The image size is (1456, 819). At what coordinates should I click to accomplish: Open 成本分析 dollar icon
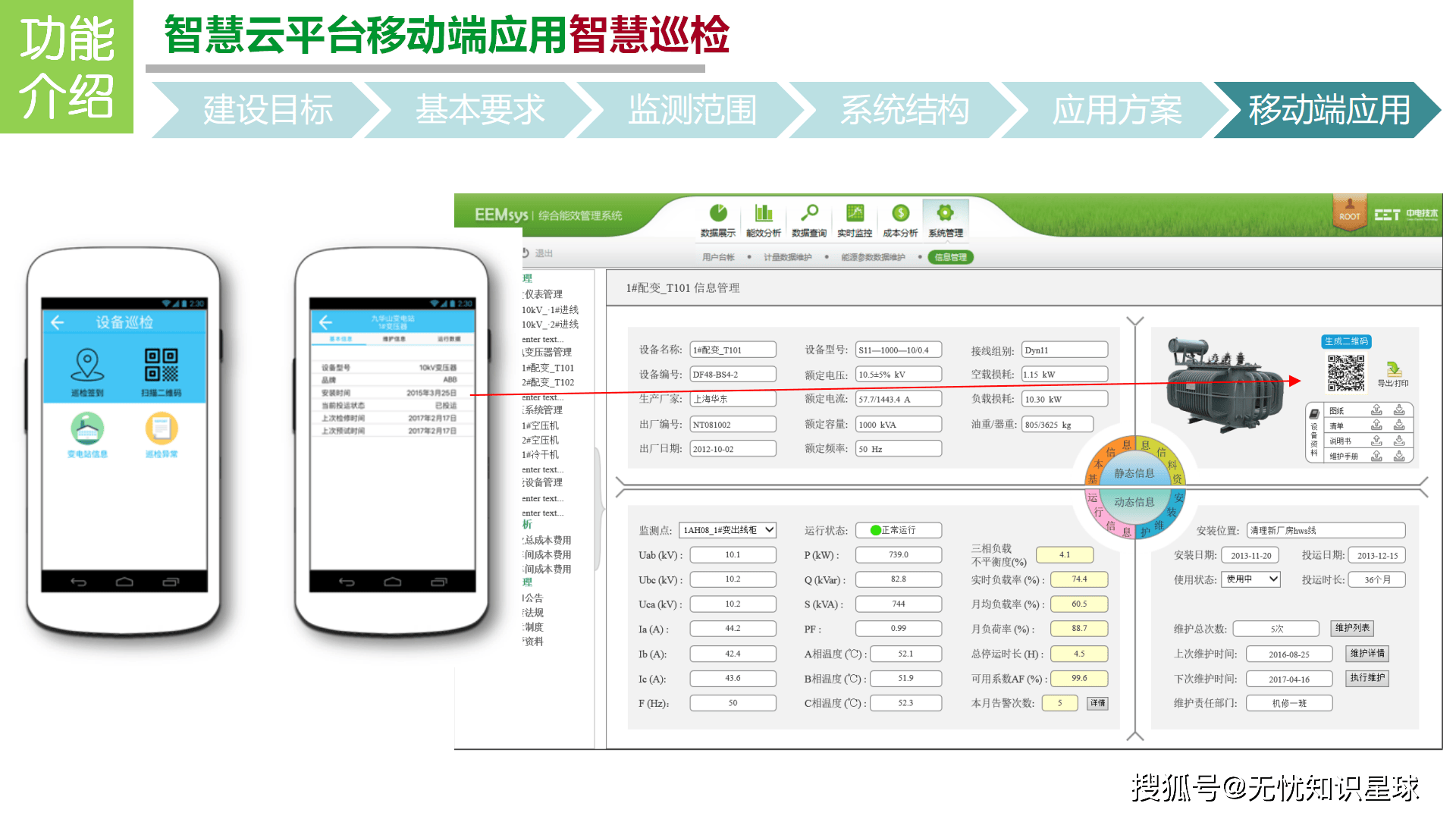[900, 214]
